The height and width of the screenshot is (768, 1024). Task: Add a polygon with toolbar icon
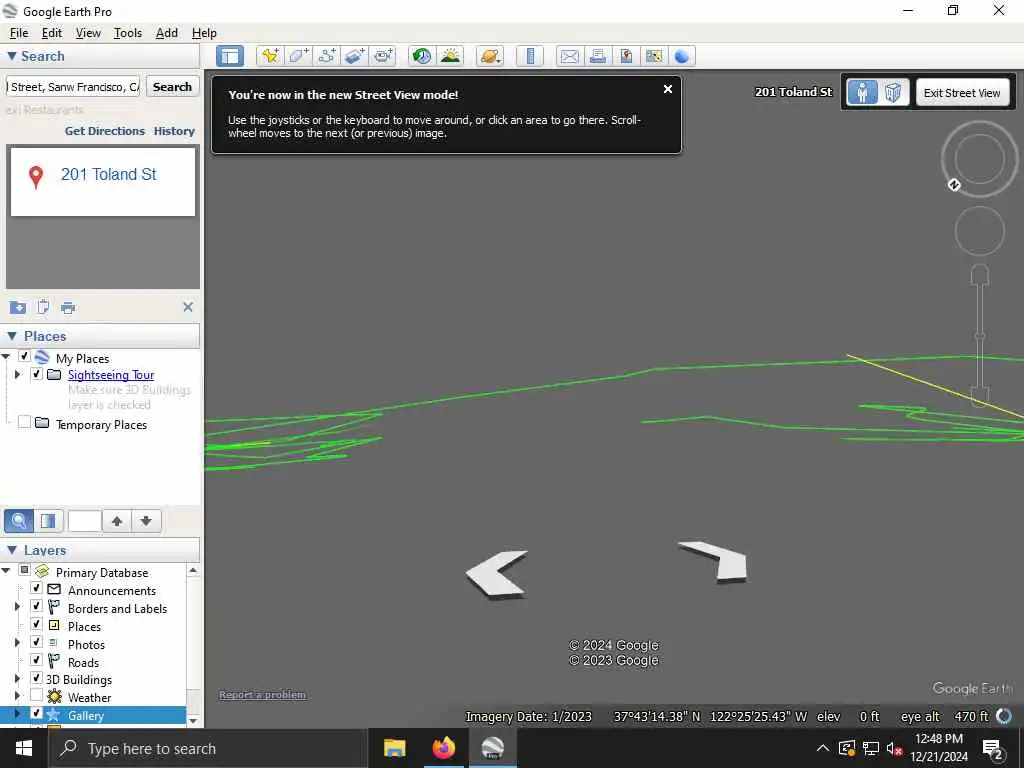298,56
